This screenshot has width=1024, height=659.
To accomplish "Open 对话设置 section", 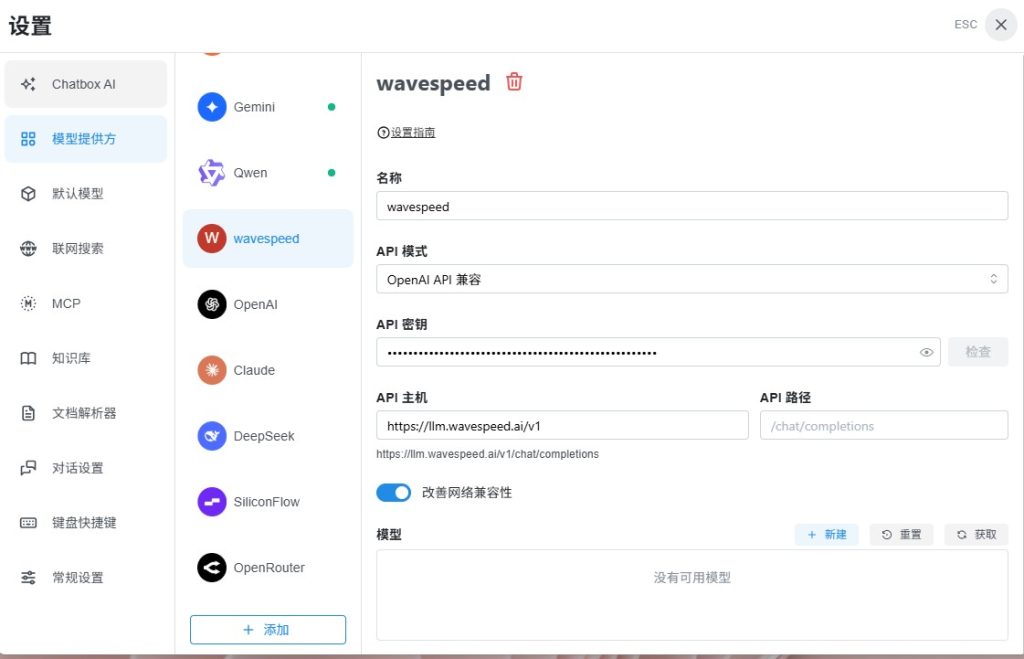I will (x=86, y=468).
